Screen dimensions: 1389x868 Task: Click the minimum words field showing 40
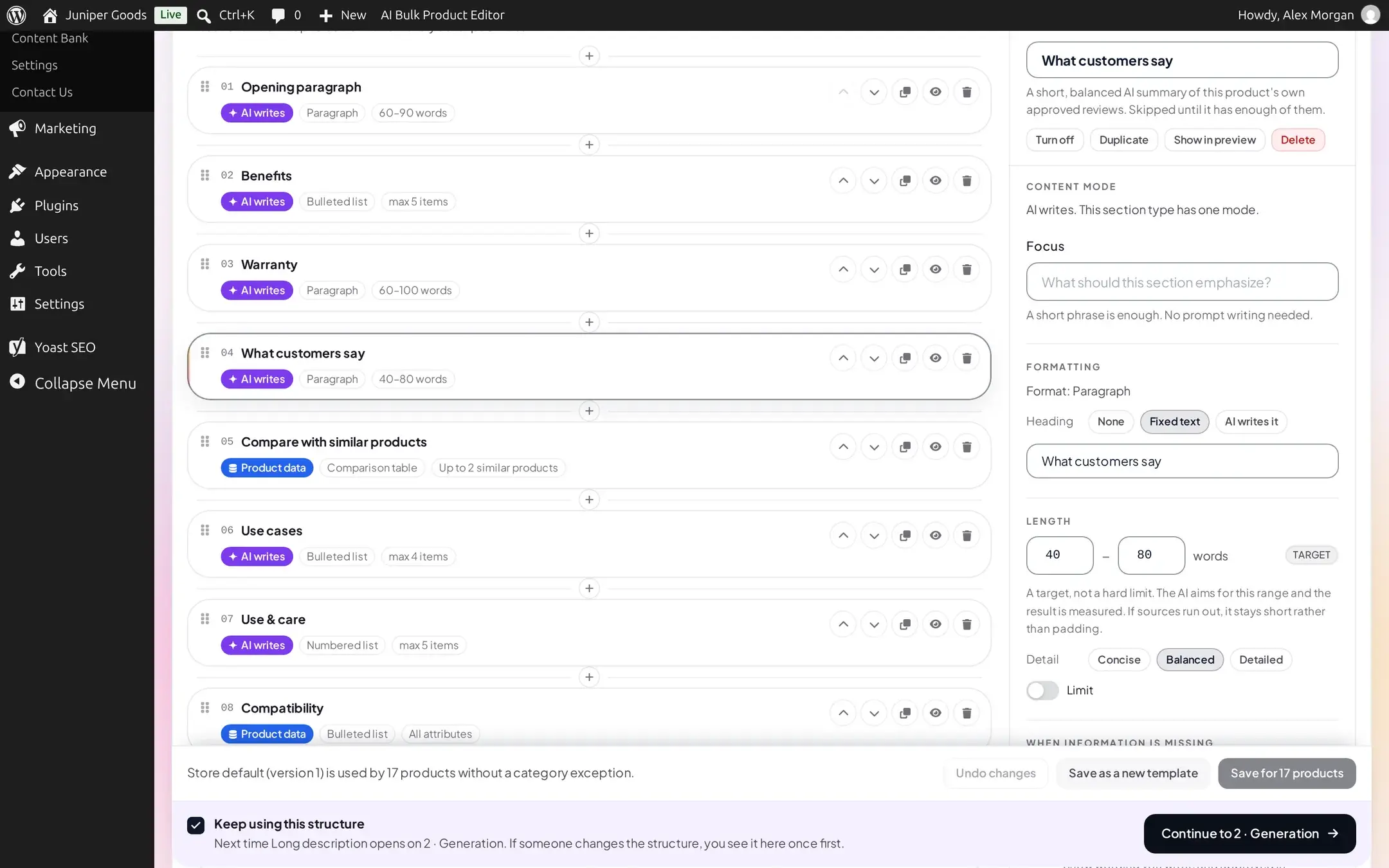(x=1060, y=555)
